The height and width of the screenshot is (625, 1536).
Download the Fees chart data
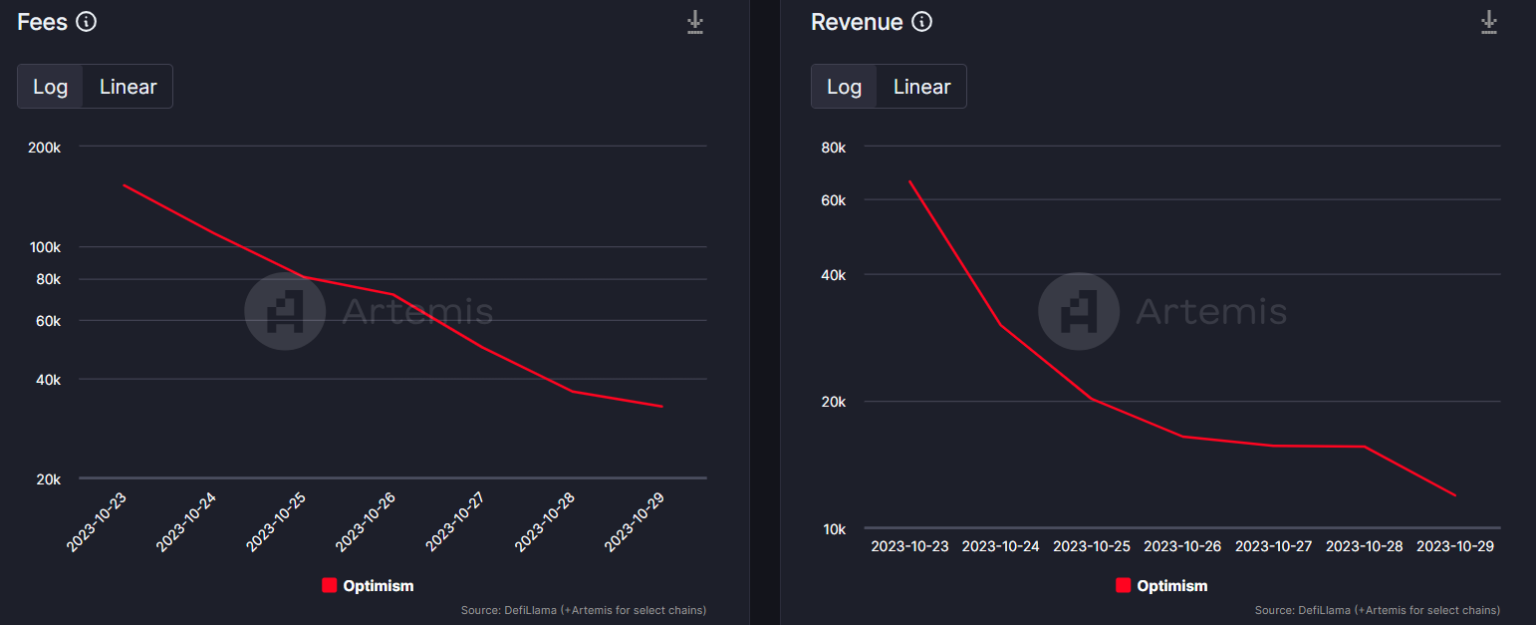coord(695,22)
